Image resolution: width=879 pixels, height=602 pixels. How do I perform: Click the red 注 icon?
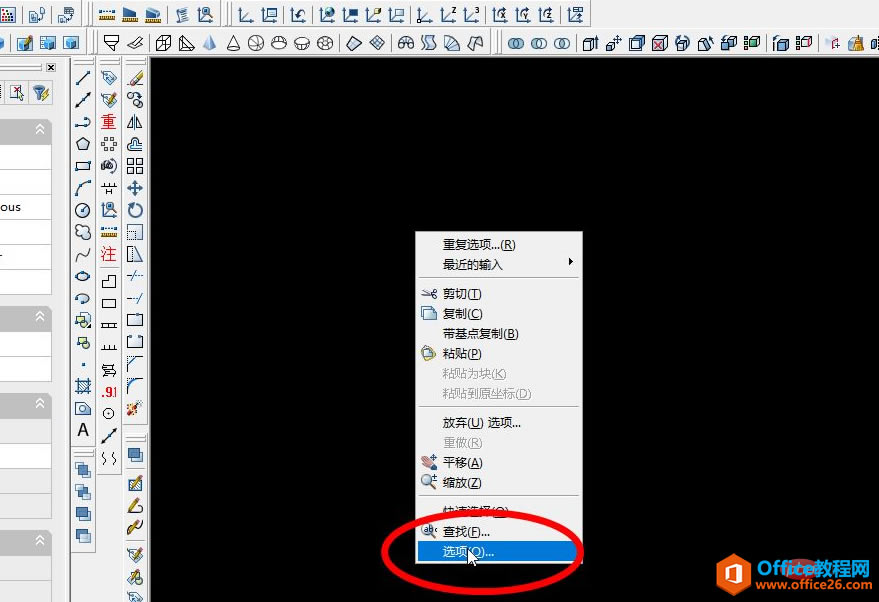(109, 254)
